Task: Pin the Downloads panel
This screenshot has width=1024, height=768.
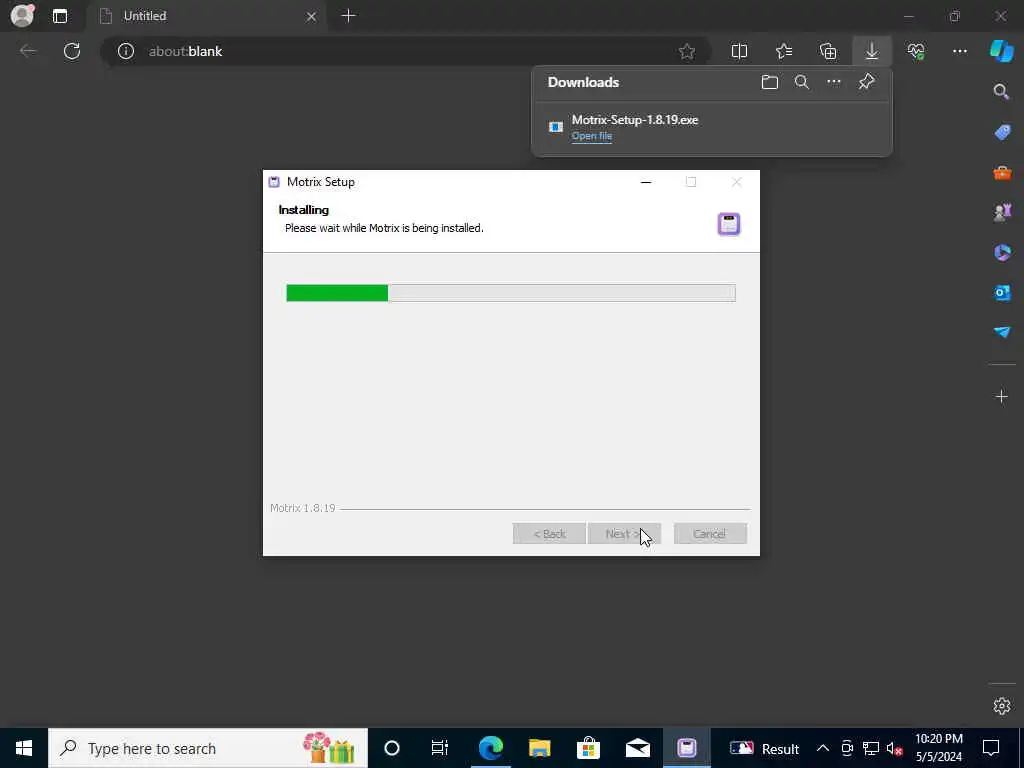Action: pyautogui.click(x=866, y=82)
